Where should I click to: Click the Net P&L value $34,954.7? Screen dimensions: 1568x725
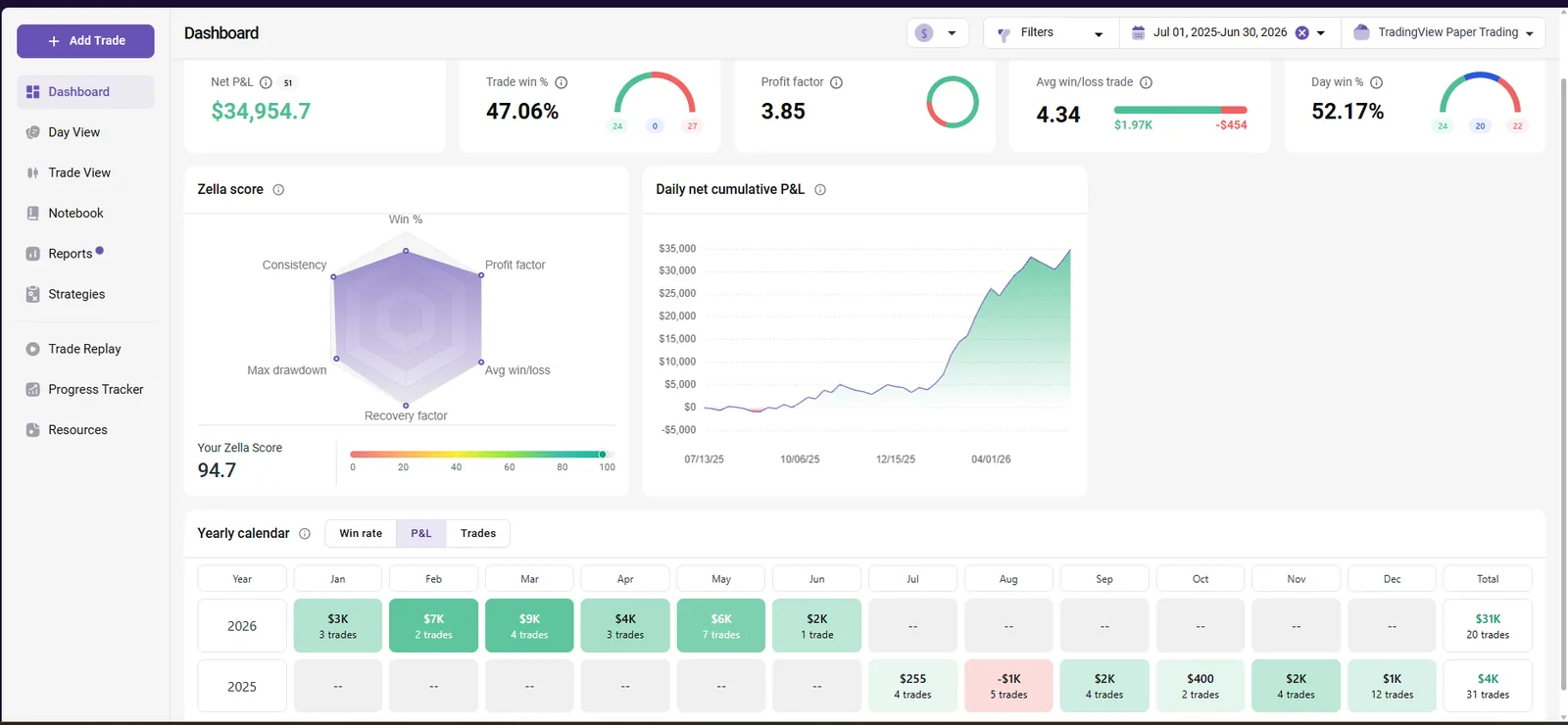point(262,112)
